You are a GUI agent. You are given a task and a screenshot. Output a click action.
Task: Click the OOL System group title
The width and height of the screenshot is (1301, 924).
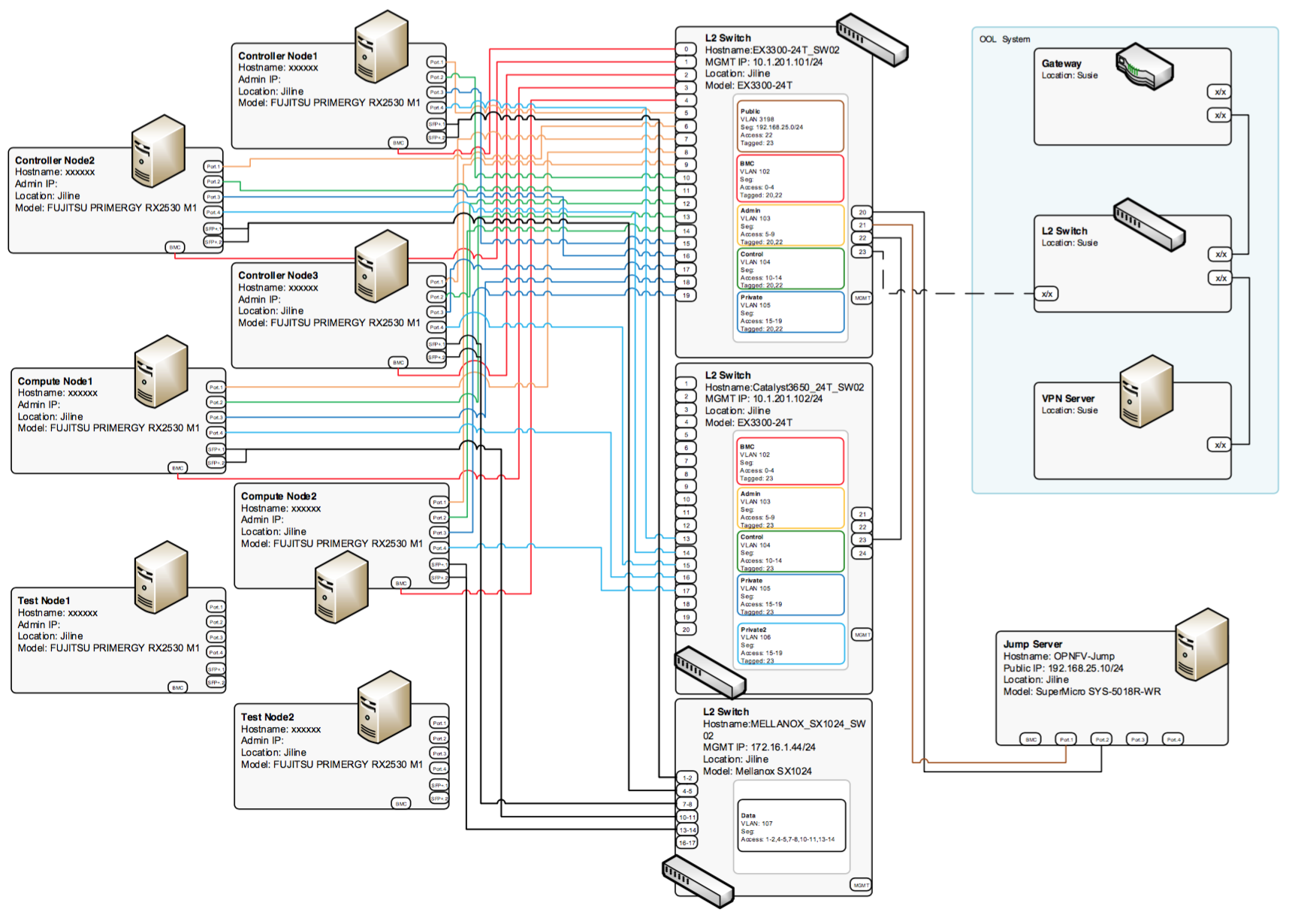point(1004,39)
